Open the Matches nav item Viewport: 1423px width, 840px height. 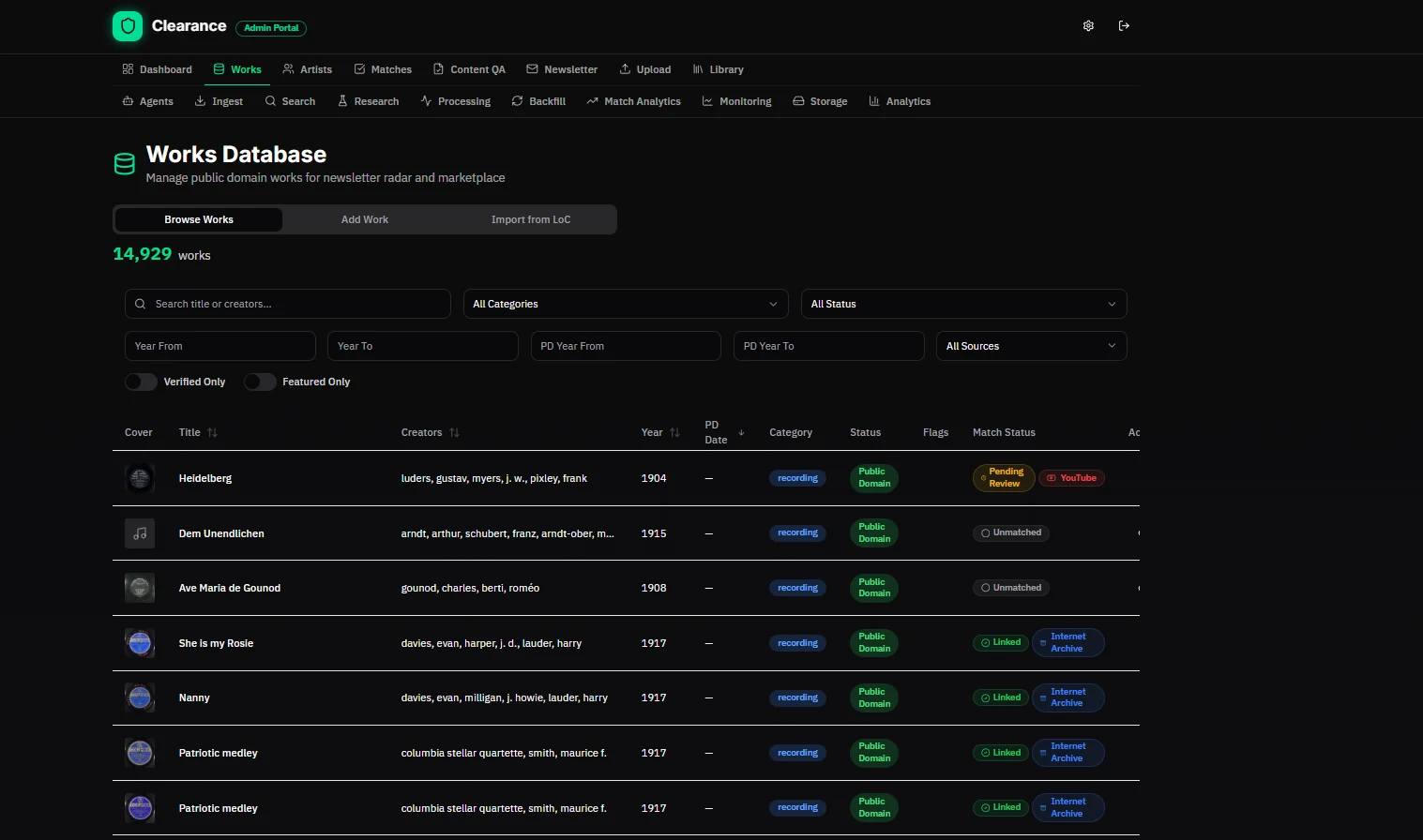pyautogui.click(x=383, y=69)
